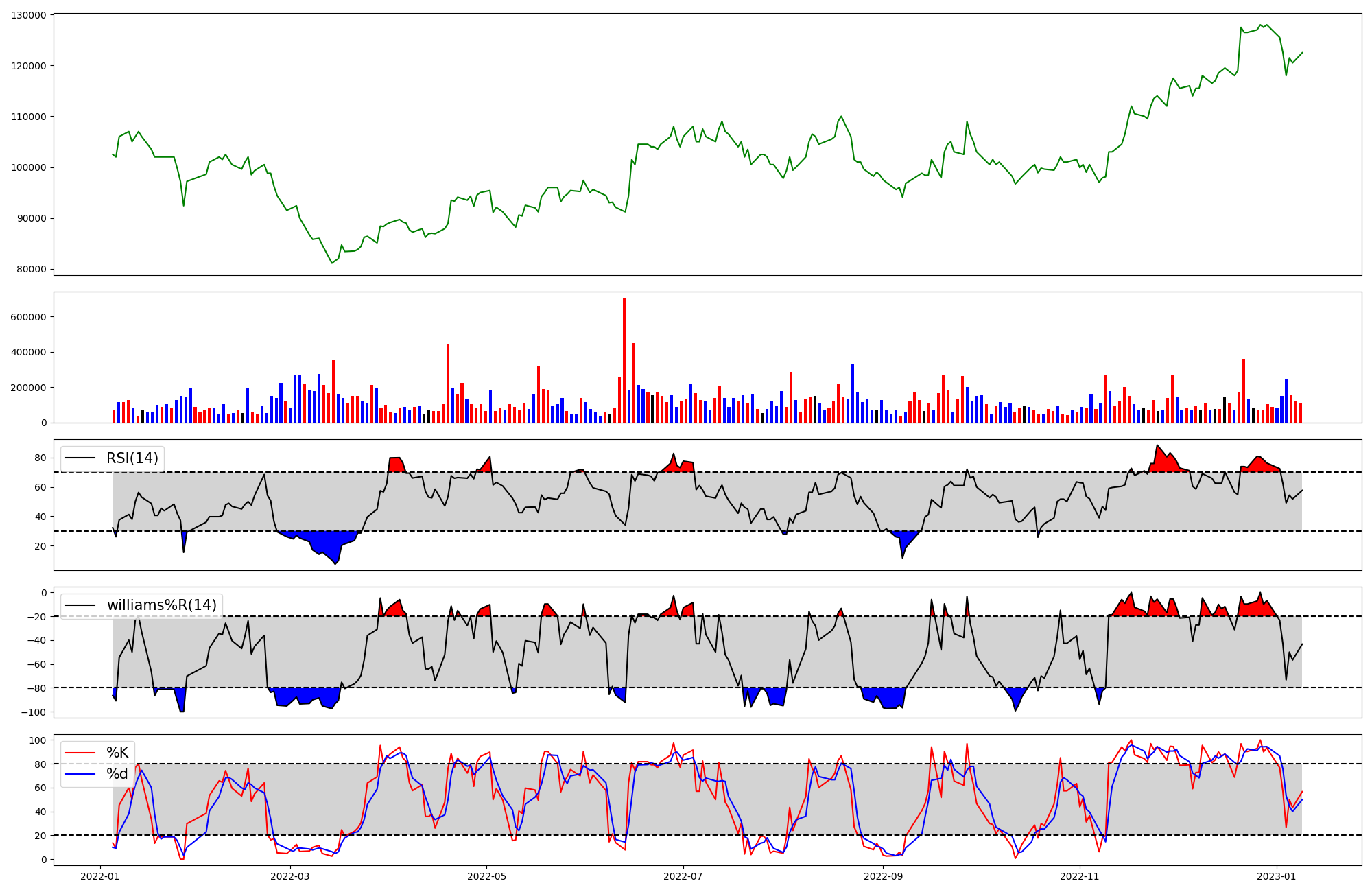Click the 2022-09 x-axis date label
The width and height of the screenshot is (1372, 892).
click(883, 876)
